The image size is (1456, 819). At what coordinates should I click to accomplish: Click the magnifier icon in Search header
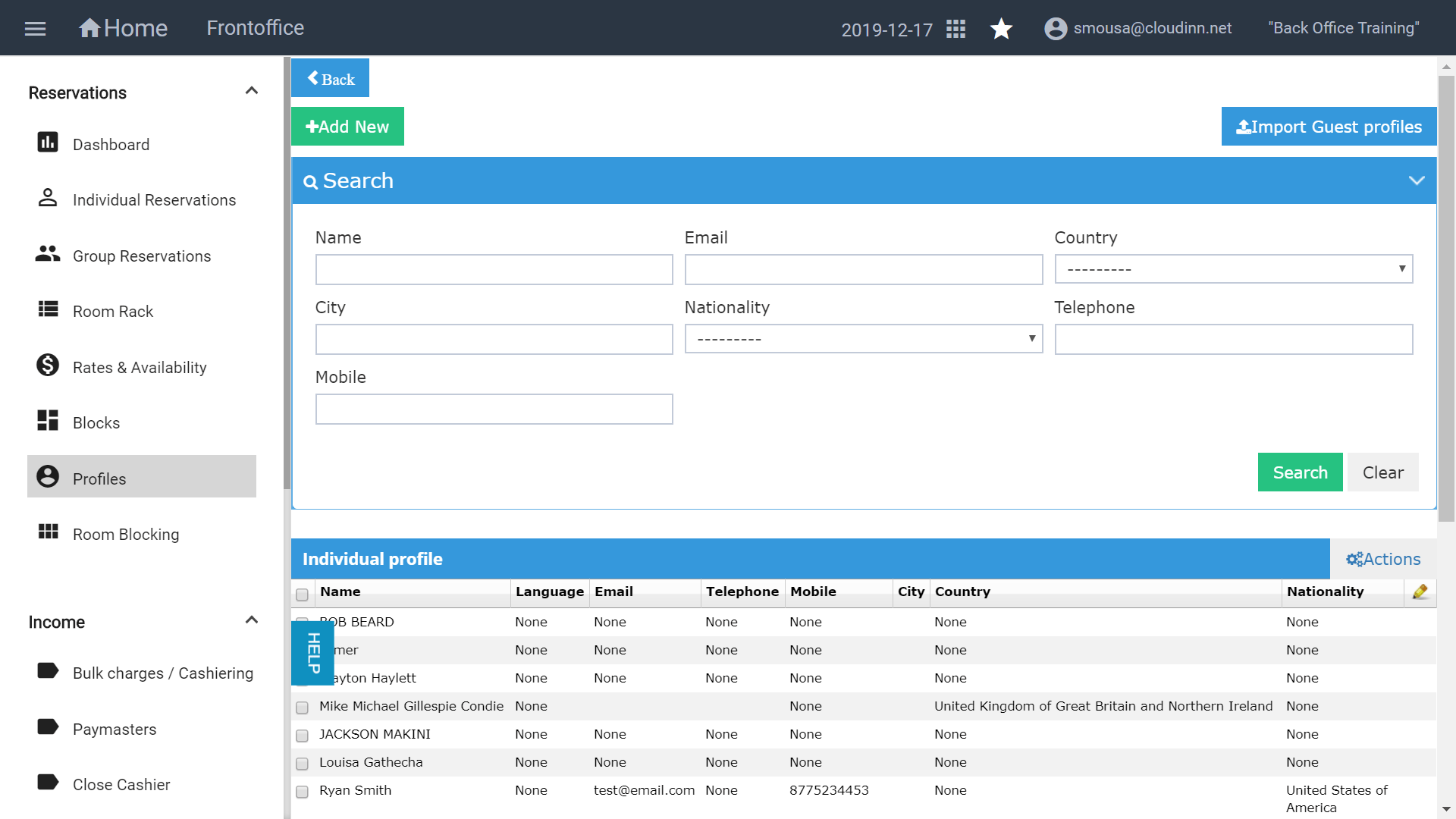pyautogui.click(x=310, y=182)
